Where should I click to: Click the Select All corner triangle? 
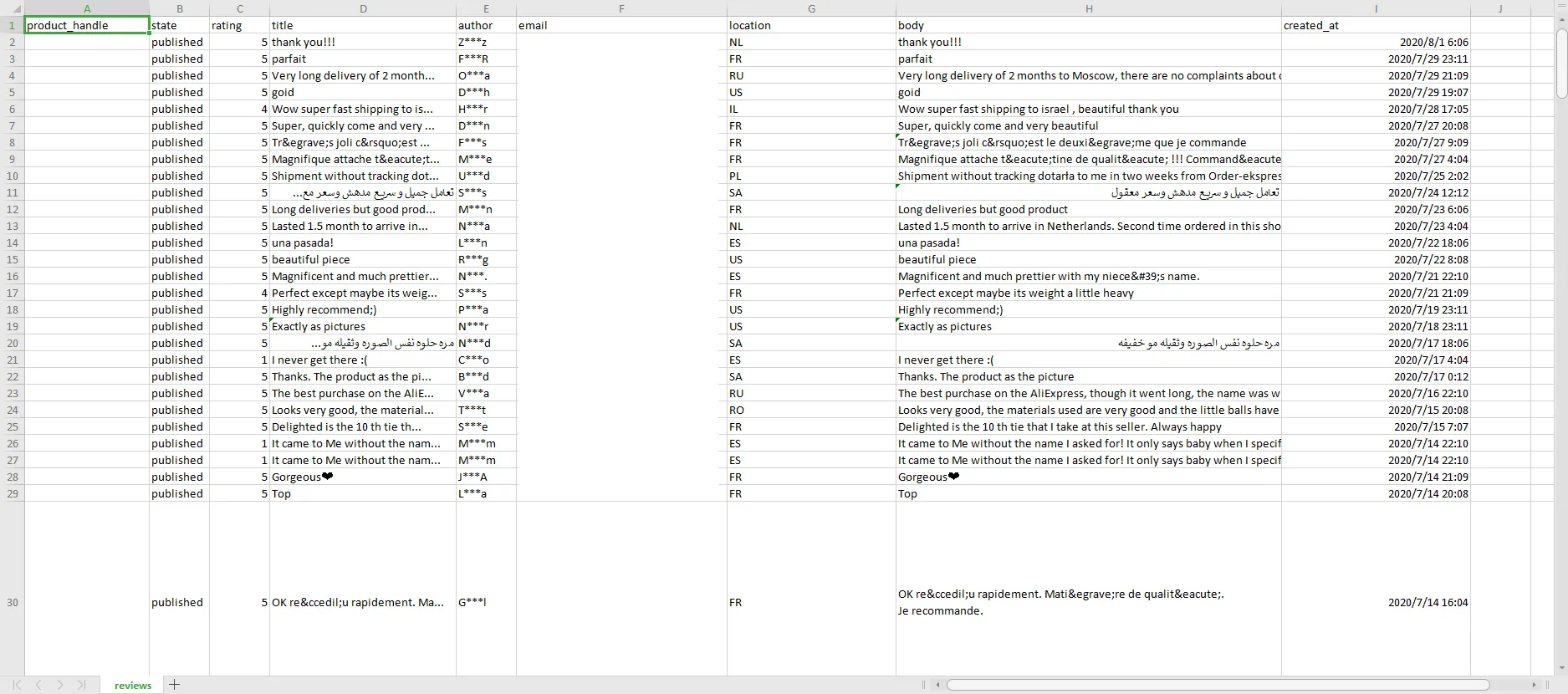point(17,9)
